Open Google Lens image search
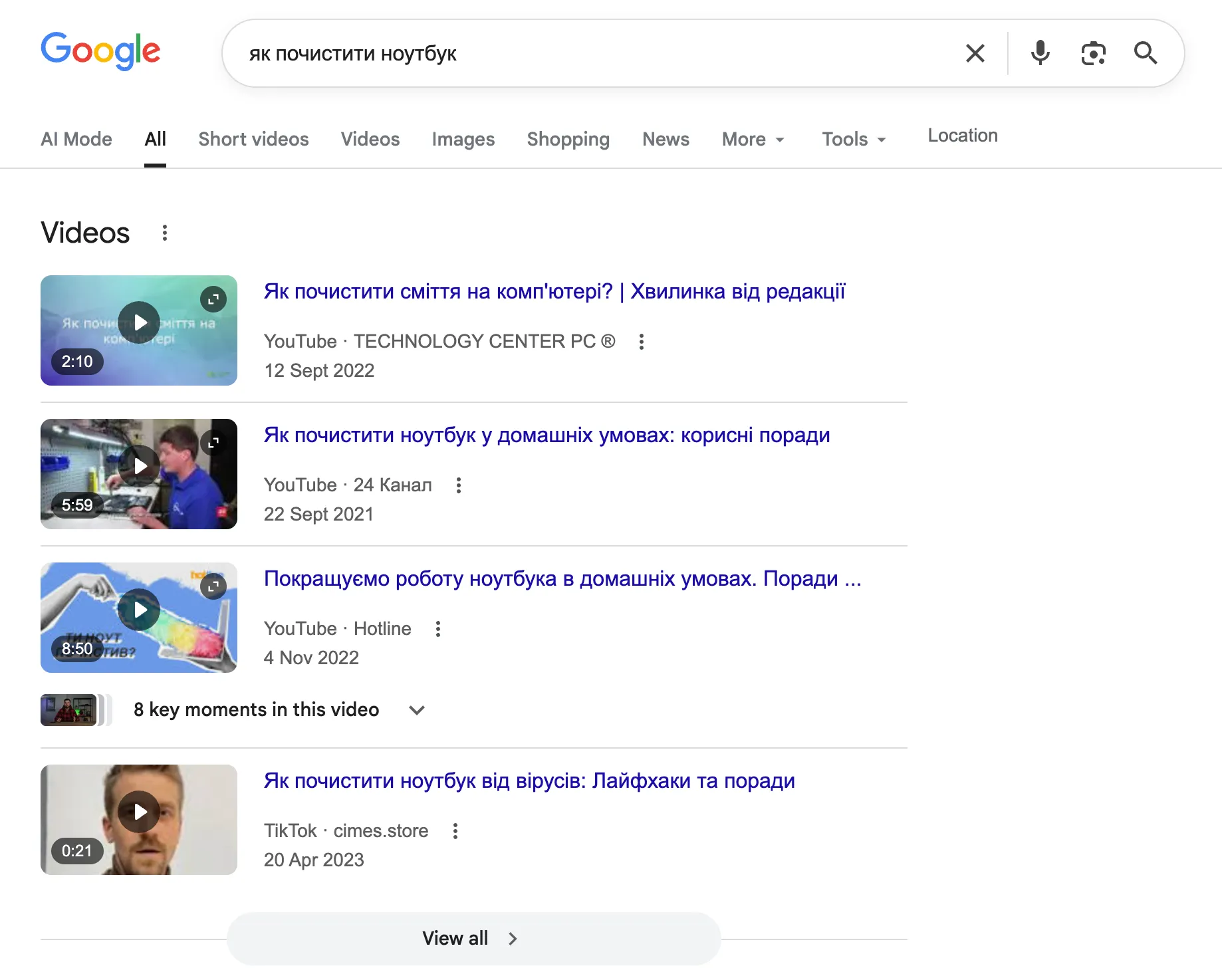Image resolution: width=1222 pixels, height=980 pixels. [1093, 53]
